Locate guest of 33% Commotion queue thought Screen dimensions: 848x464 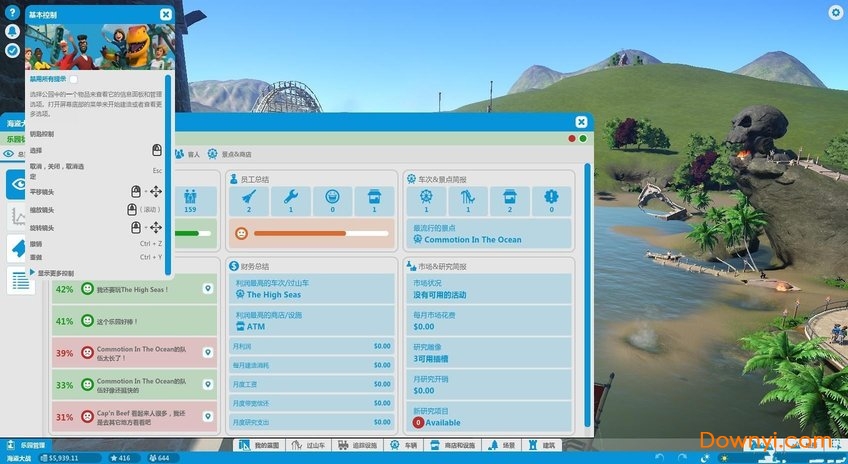(208, 385)
